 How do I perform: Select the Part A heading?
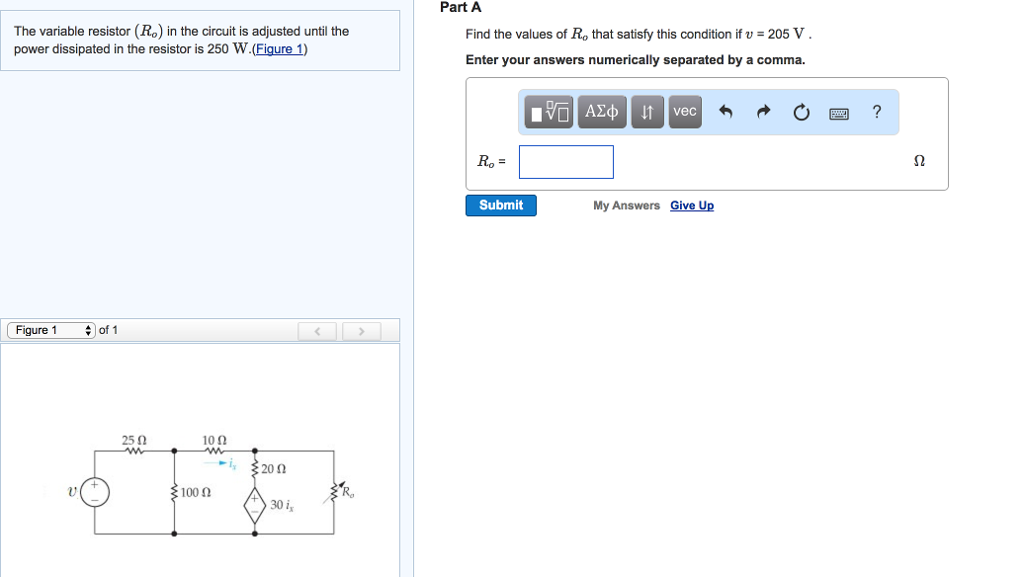tap(459, 8)
